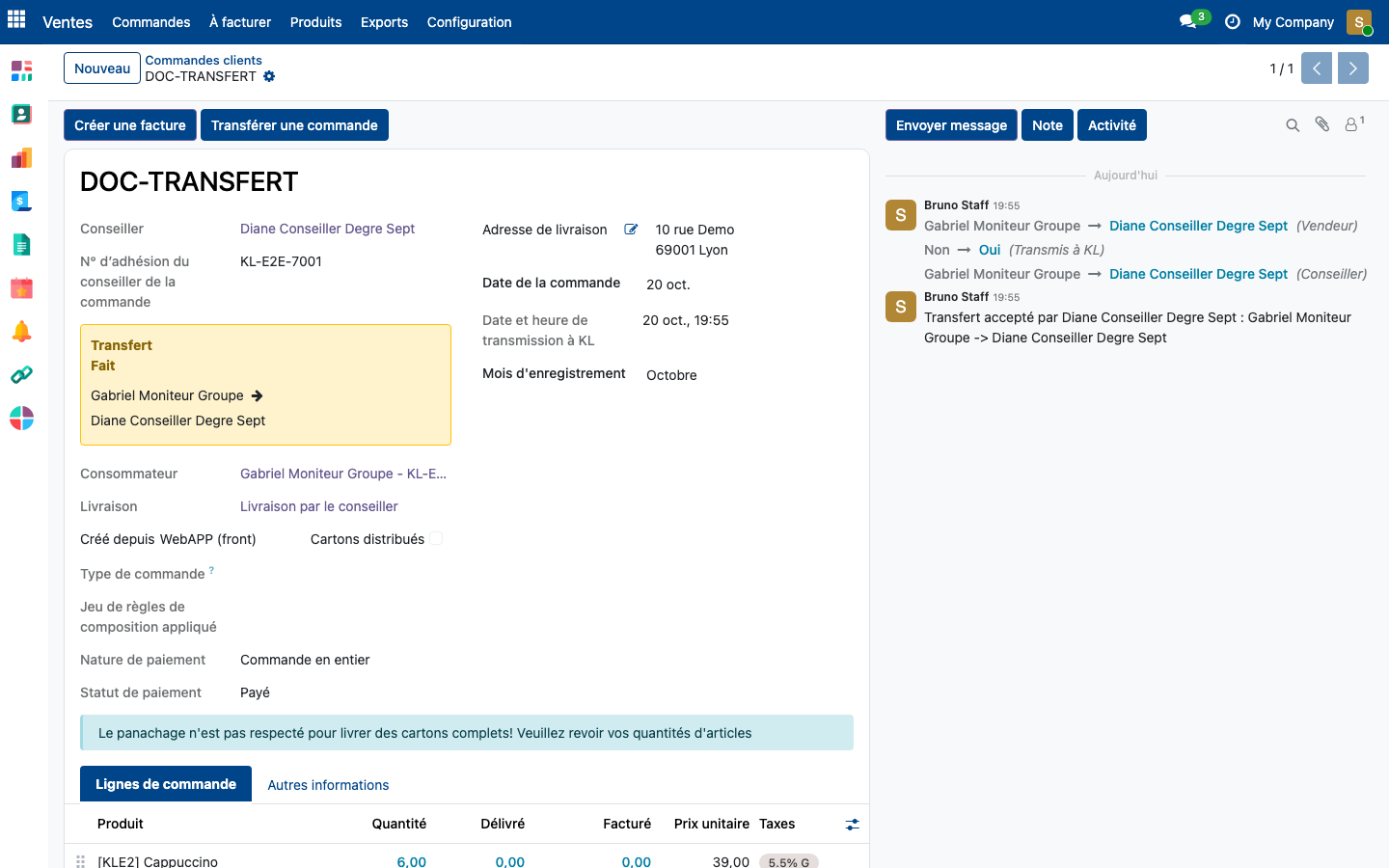Edit the delivery address
1389x868 pixels.
[631, 230]
